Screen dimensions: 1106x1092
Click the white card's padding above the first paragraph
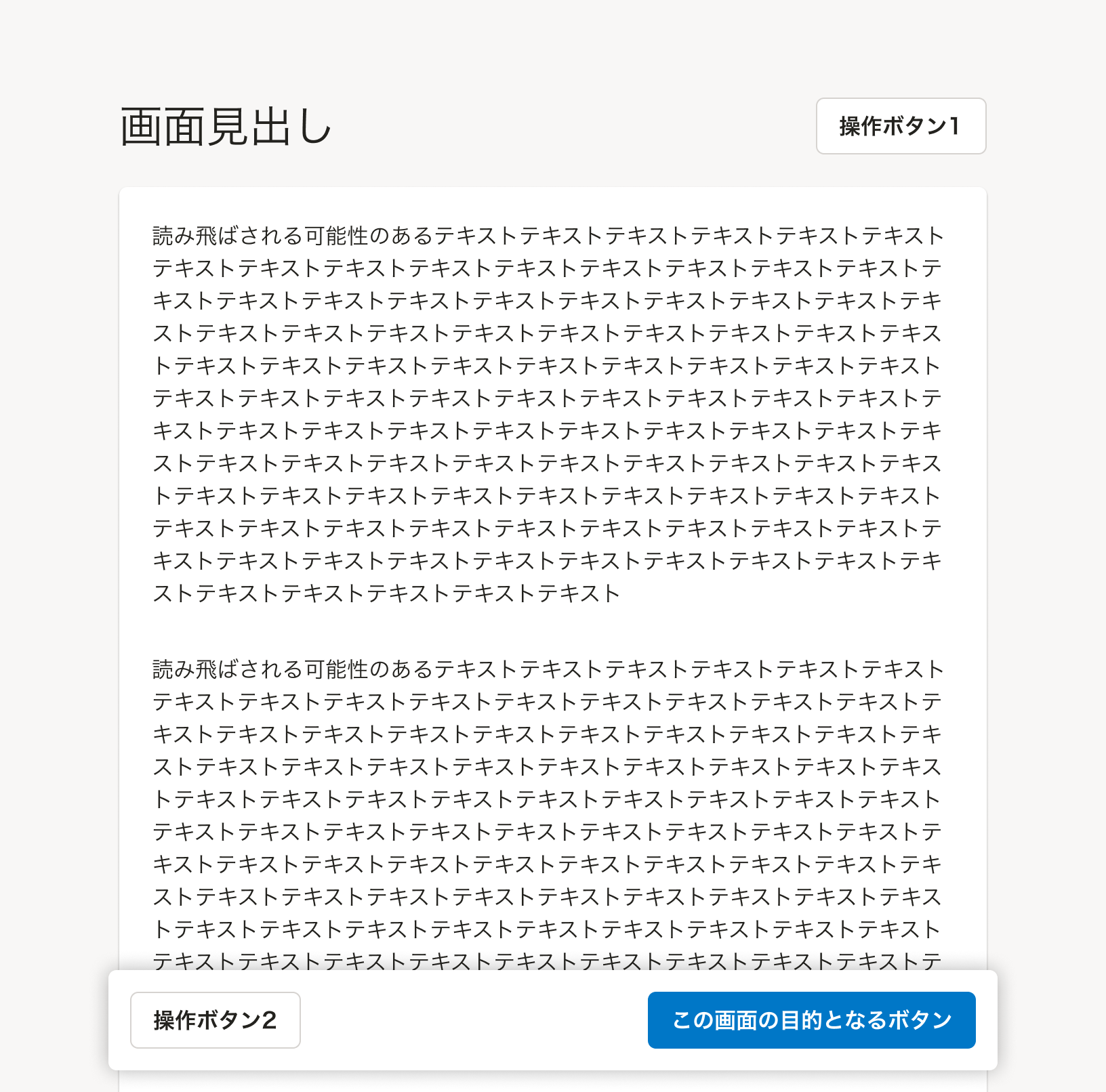tap(552, 205)
